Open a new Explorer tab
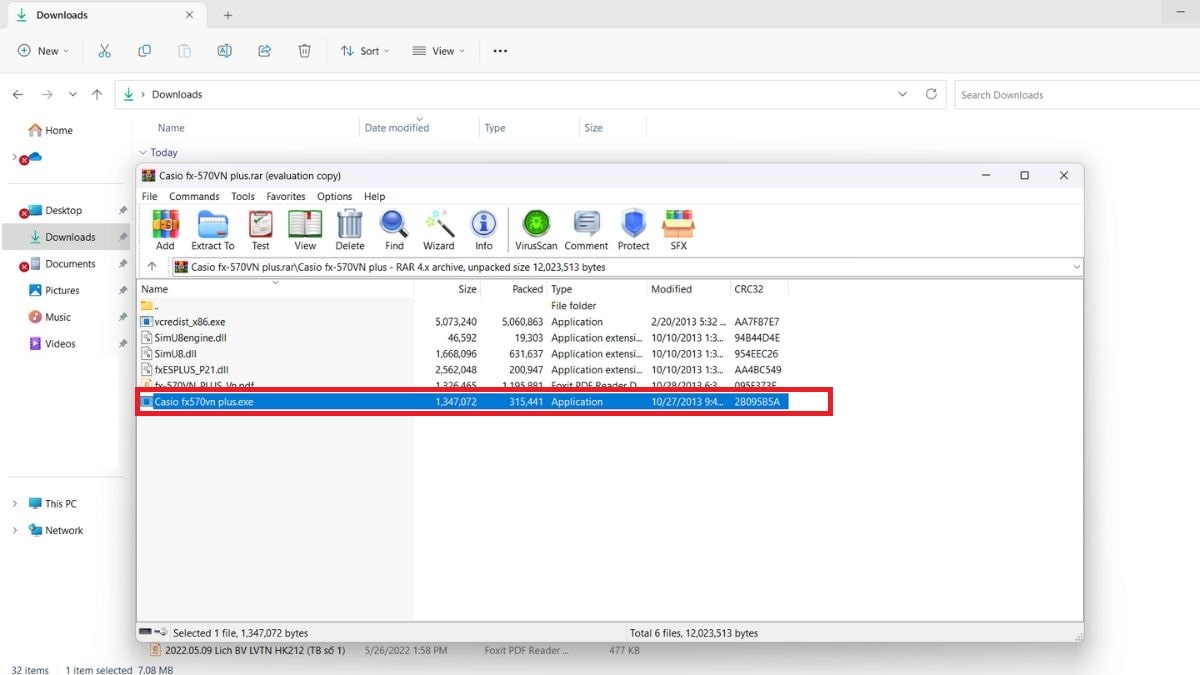The width and height of the screenshot is (1200, 675). coord(228,15)
